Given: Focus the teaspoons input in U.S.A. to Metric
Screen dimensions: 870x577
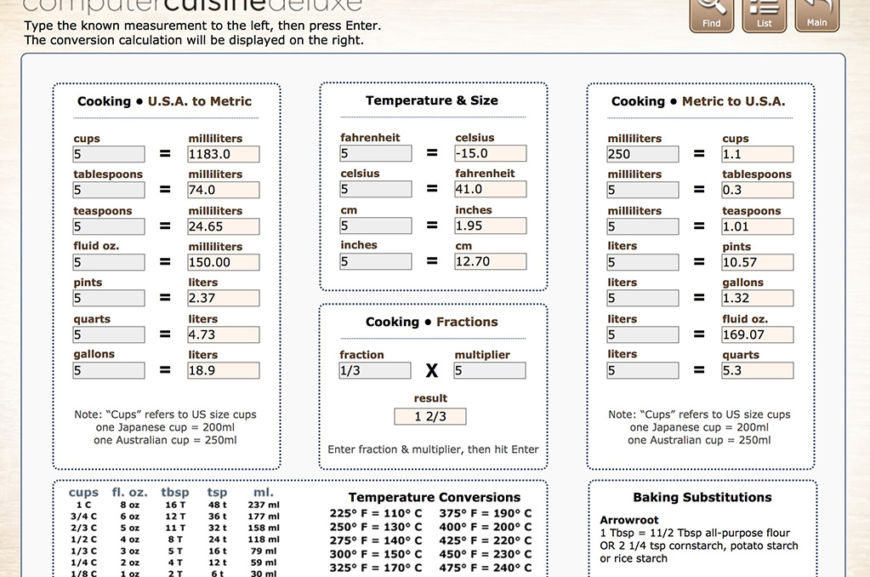Looking at the screenshot, I should coord(109,226).
